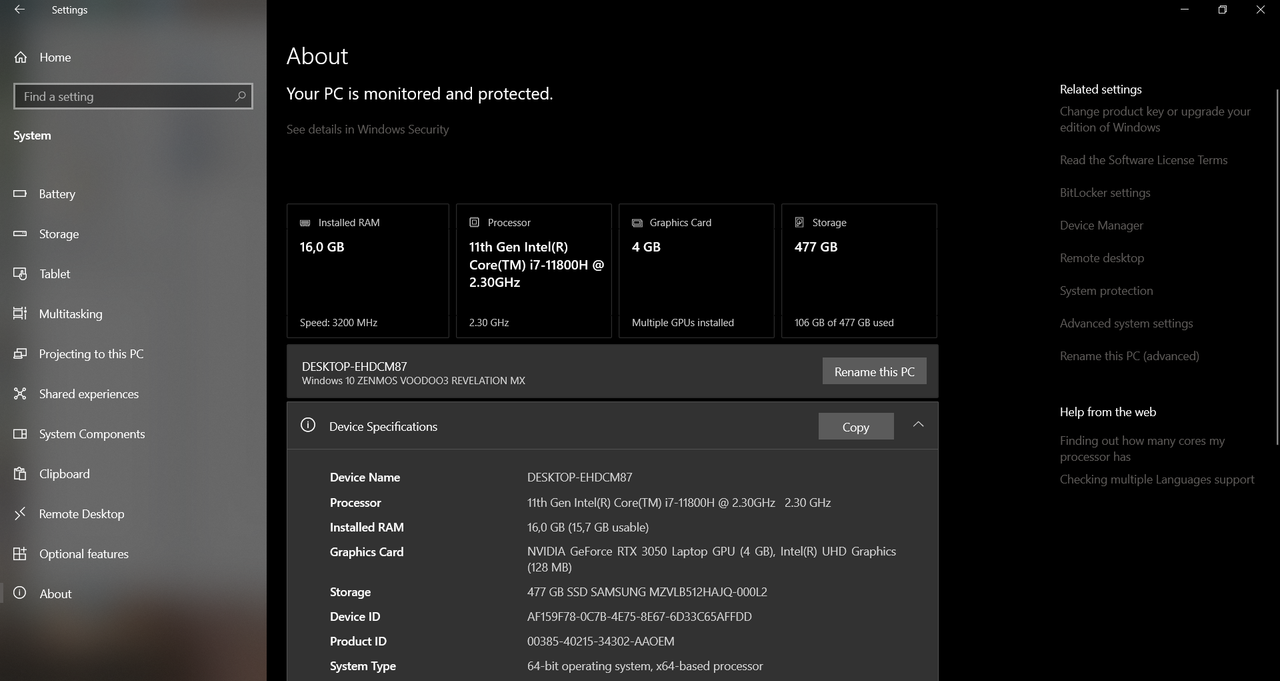The width and height of the screenshot is (1280, 681).
Task: Click the Storage icon in sidebar
Action: coord(20,234)
